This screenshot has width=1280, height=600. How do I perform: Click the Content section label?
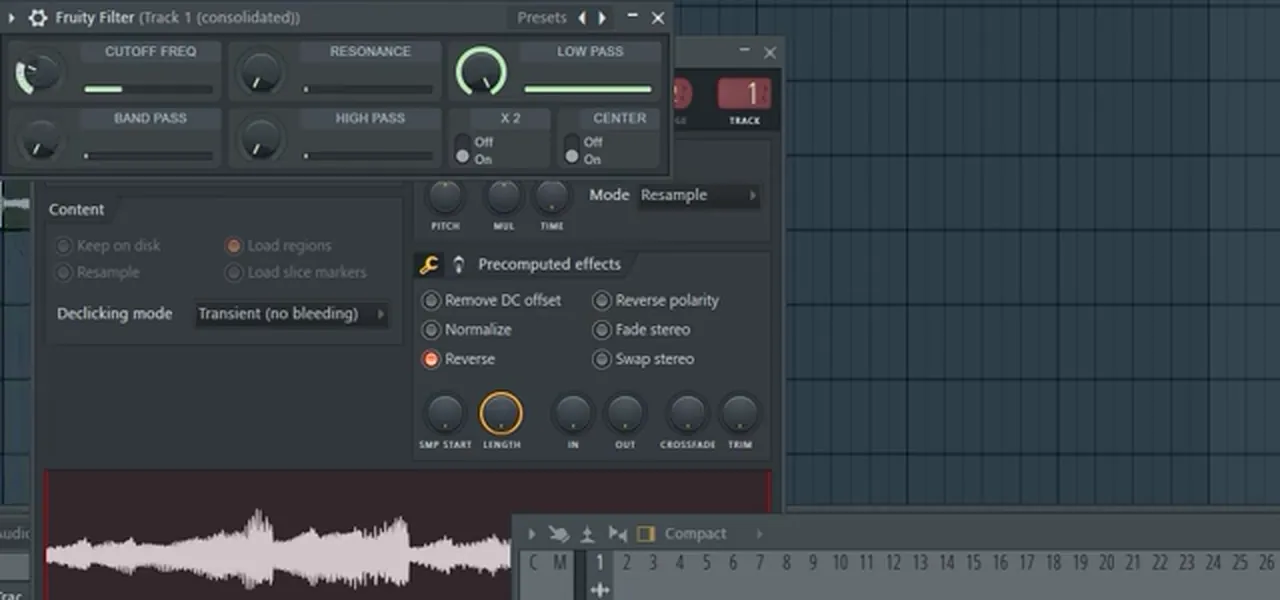click(76, 210)
